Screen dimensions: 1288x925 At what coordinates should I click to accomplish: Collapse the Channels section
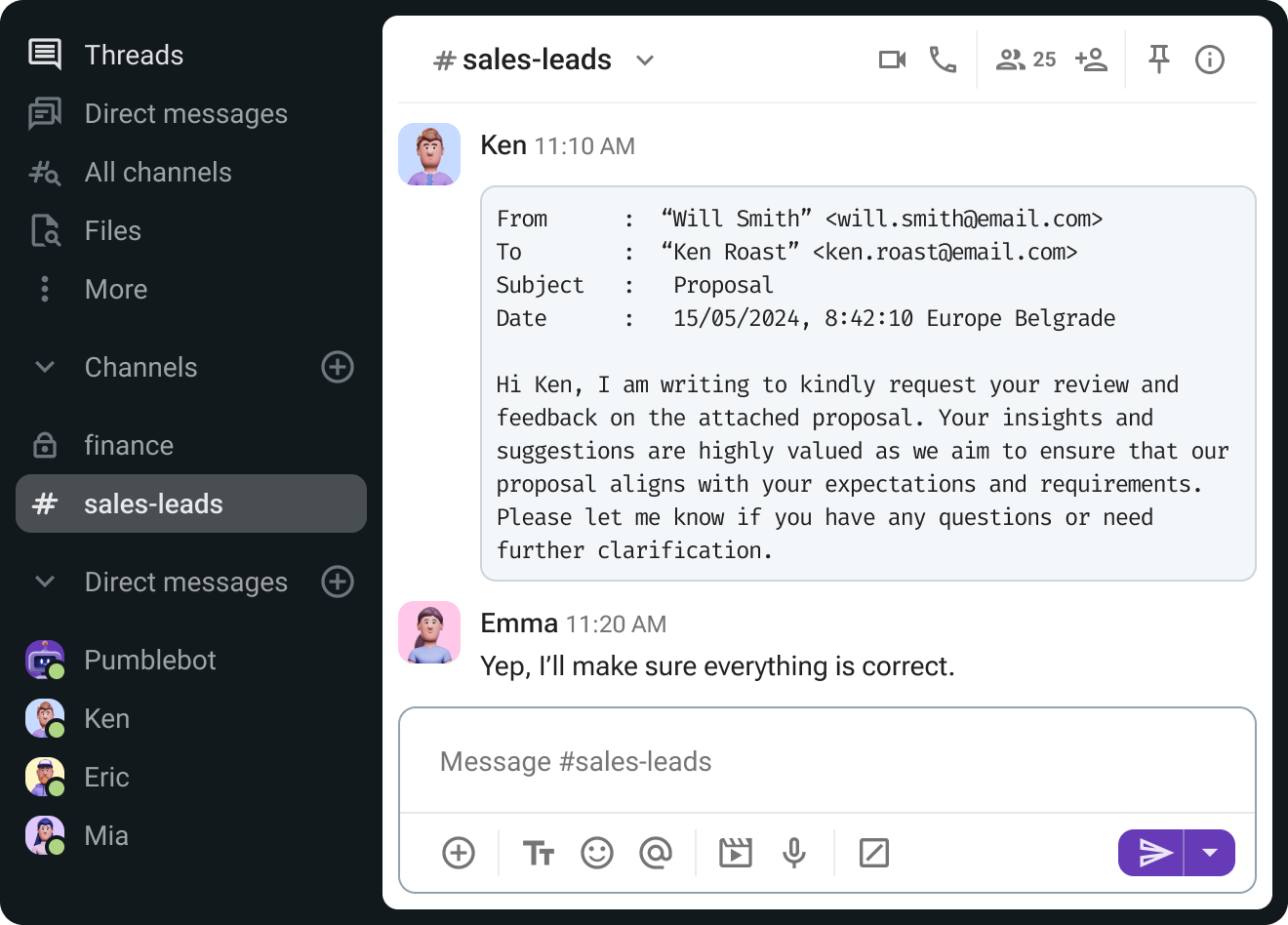[x=45, y=367]
